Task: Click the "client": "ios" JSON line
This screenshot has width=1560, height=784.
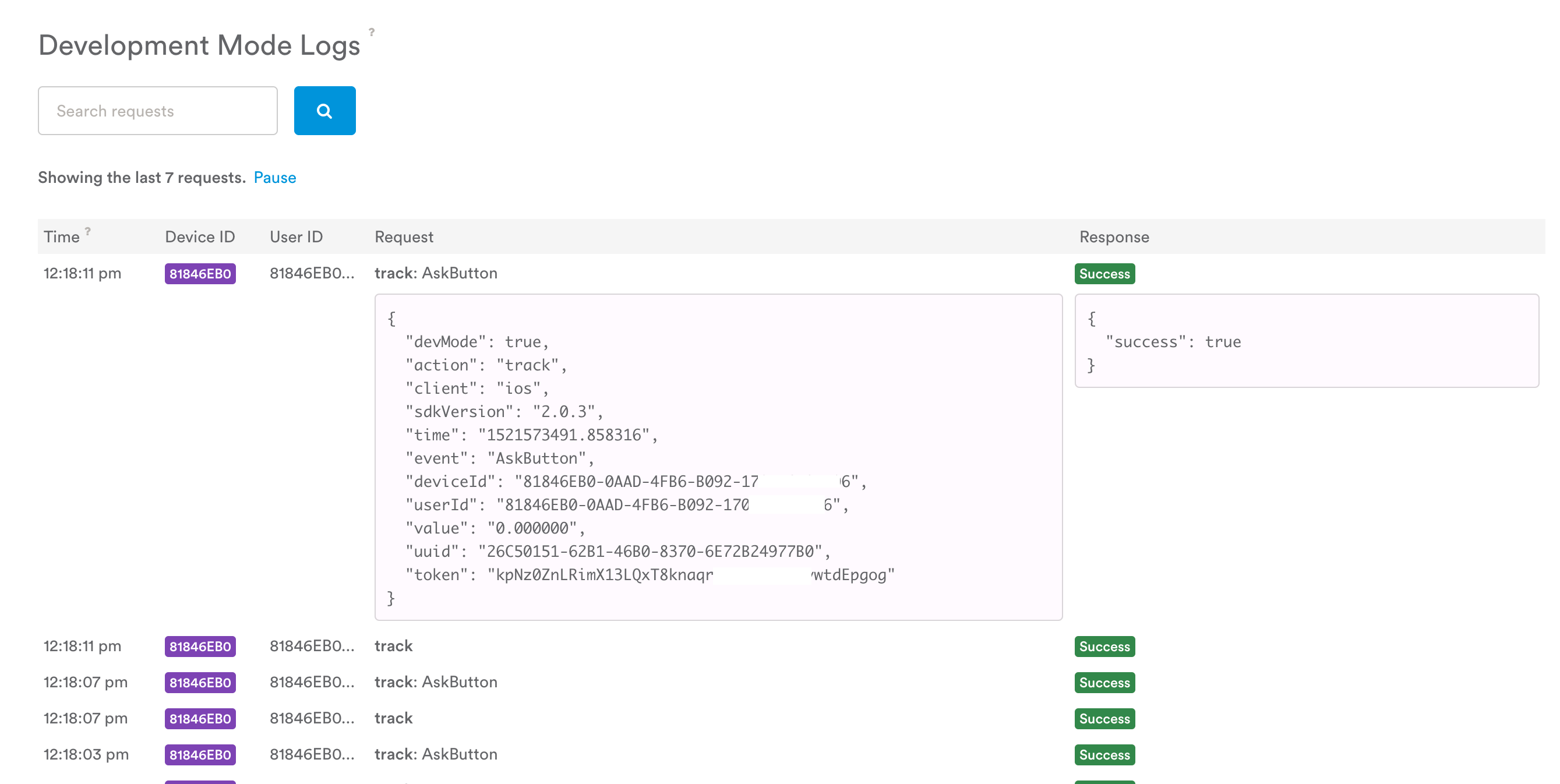Action: (477, 388)
